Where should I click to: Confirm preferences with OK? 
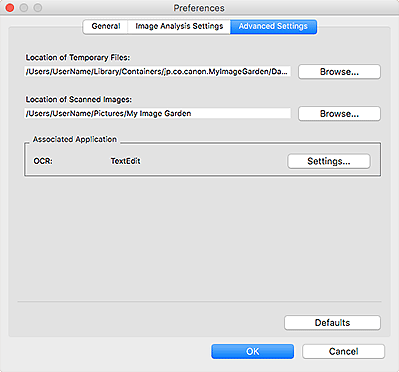click(253, 351)
